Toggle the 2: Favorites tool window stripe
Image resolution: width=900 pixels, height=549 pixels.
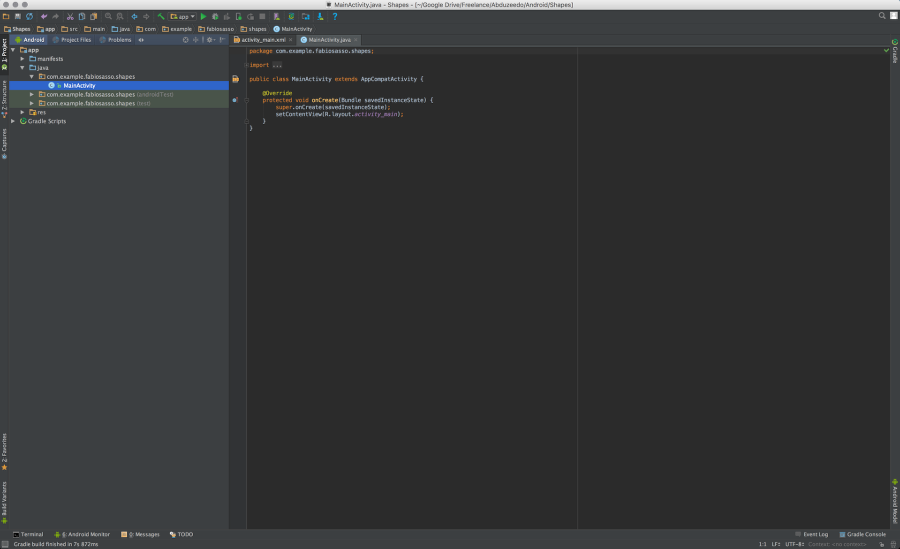pos(4,451)
